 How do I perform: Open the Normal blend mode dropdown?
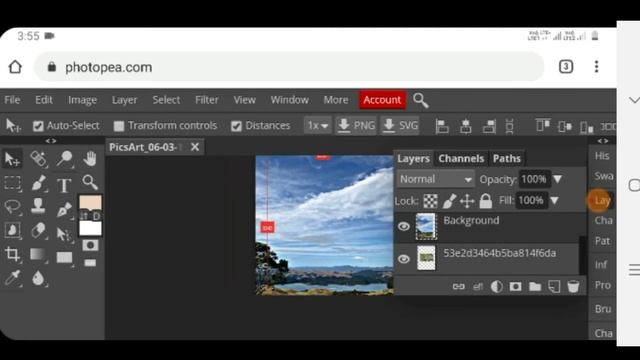(x=436, y=179)
